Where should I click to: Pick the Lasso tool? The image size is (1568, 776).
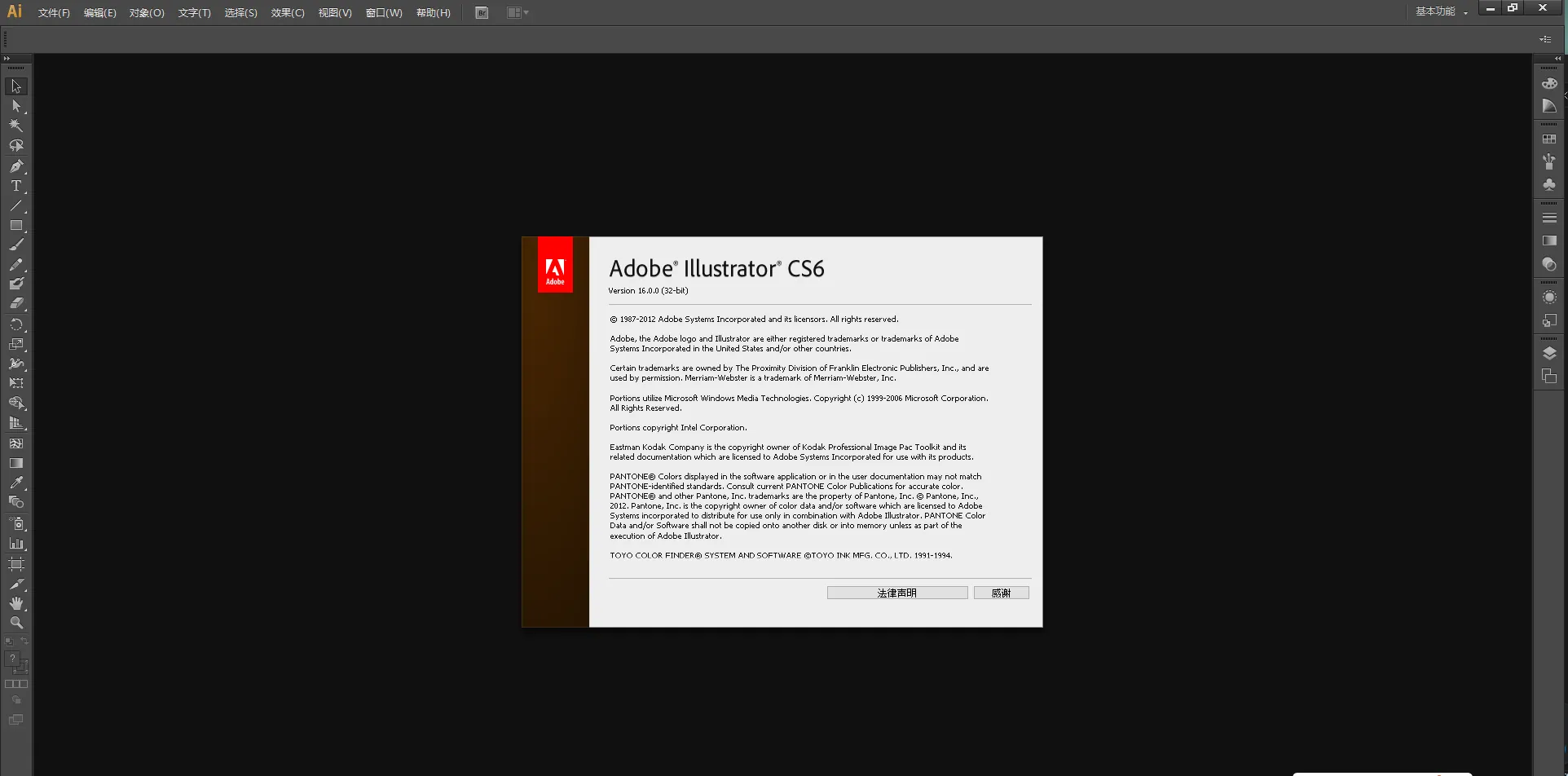tap(16, 146)
